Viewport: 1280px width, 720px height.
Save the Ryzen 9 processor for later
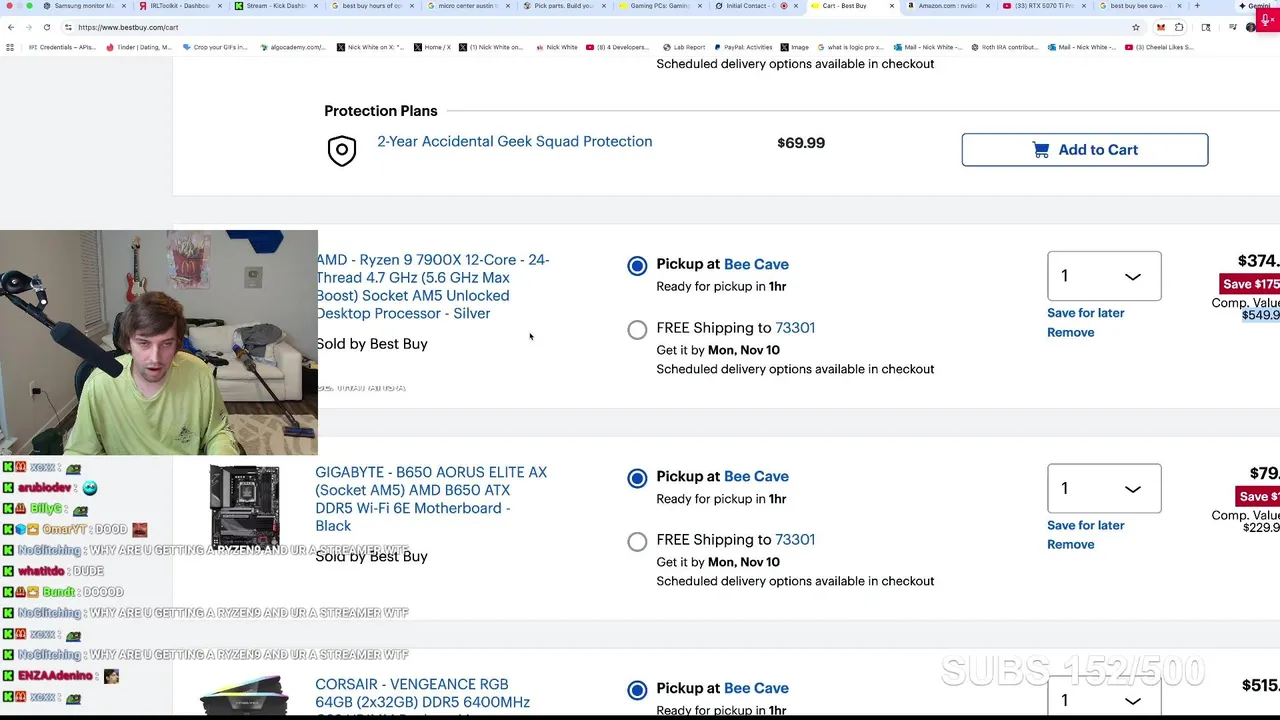click(x=1085, y=313)
